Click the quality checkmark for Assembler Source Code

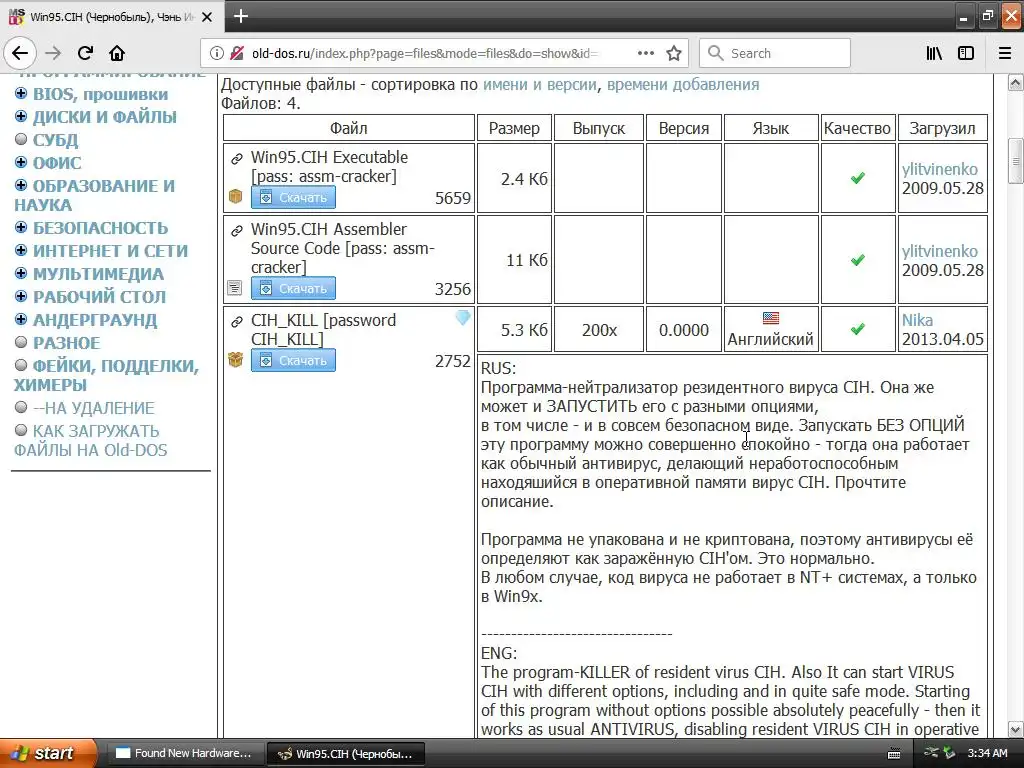pyautogui.click(x=857, y=260)
